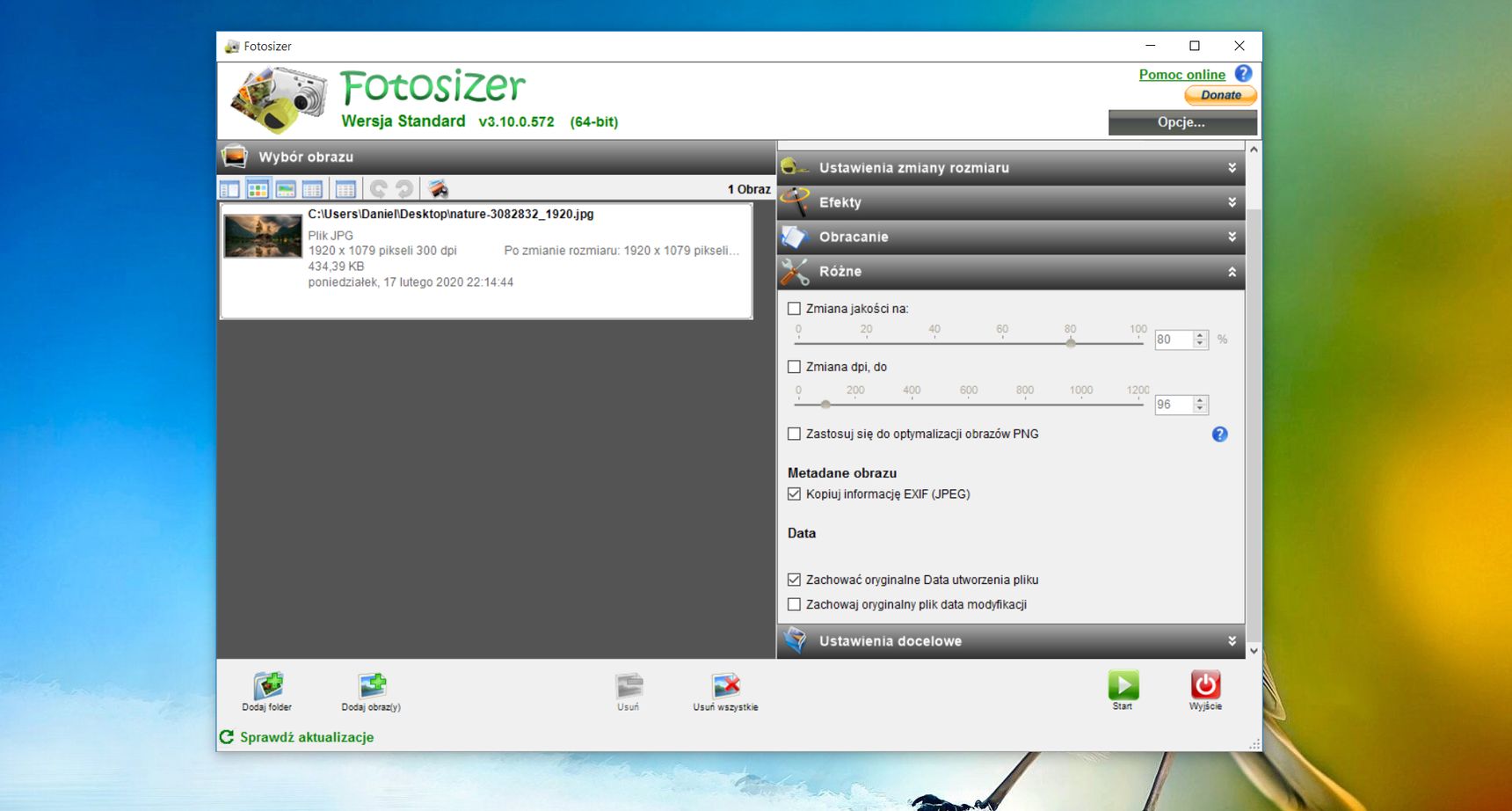Click settings panel scrollbar up arrow
This screenshot has width=1512, height=811.
click(x=1254, y=150)
